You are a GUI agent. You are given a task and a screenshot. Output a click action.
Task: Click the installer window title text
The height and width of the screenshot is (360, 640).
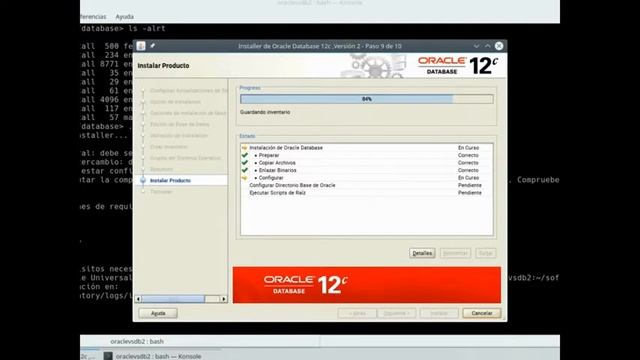(320, 46)
